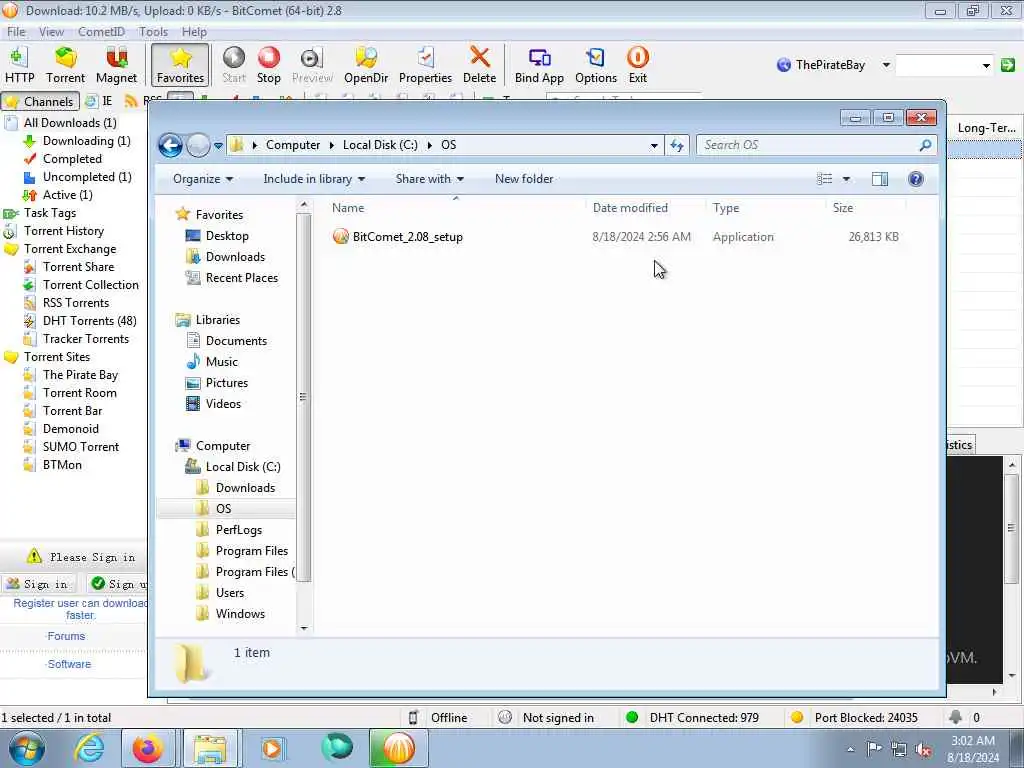1024x768 pixels.
Task: Click the Preview toolbar icon
Action: pyautogui.click(x=312, y=65)
